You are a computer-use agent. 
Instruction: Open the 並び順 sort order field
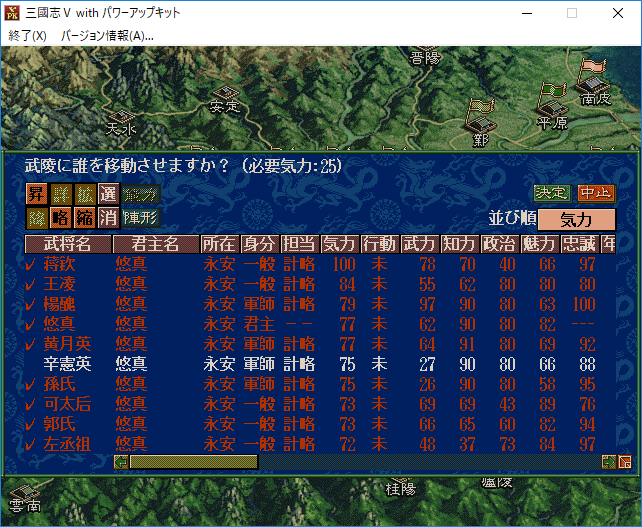coord(576,220)
